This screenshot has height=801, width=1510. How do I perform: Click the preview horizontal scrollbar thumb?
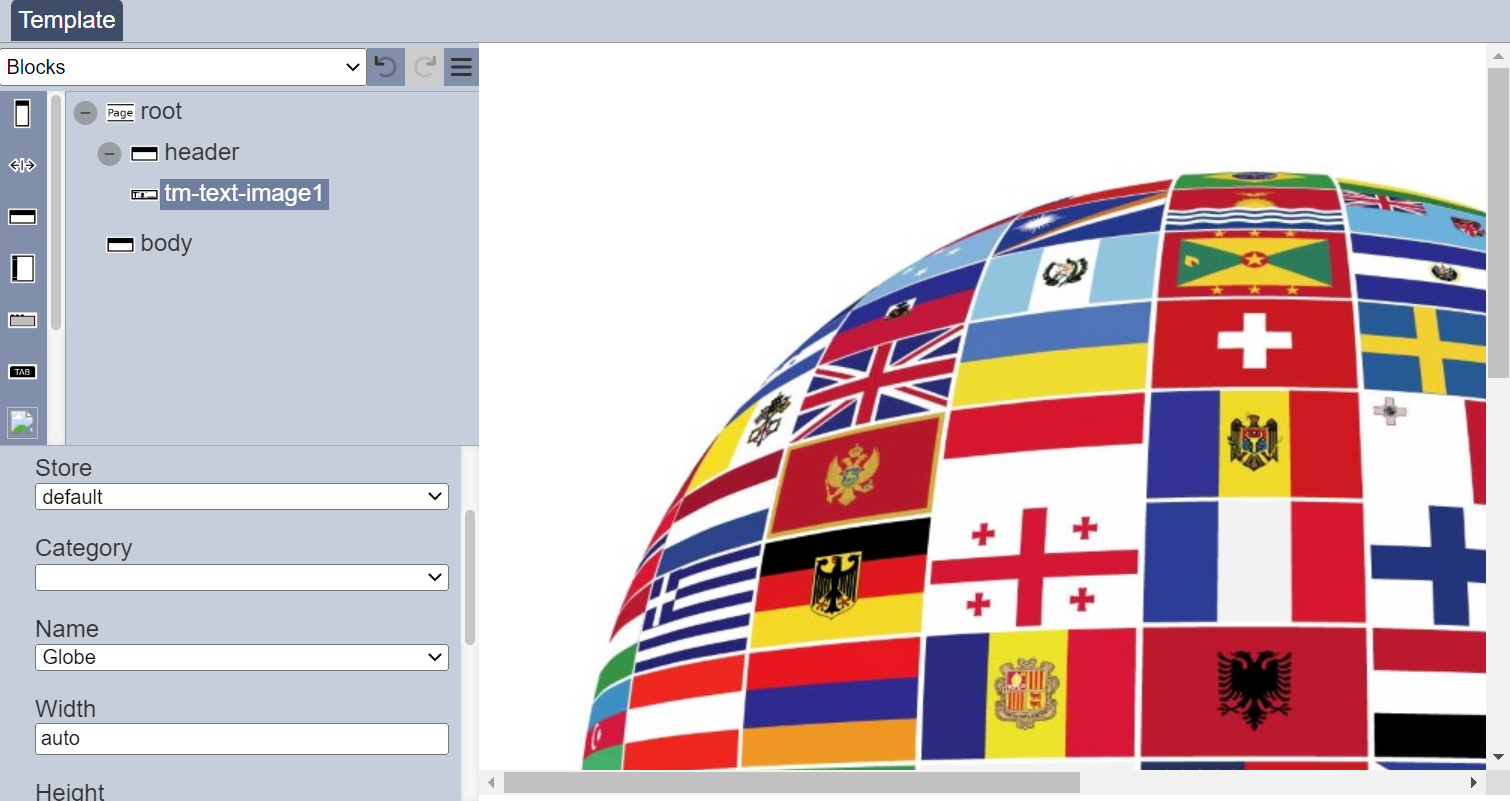point(792,782)
